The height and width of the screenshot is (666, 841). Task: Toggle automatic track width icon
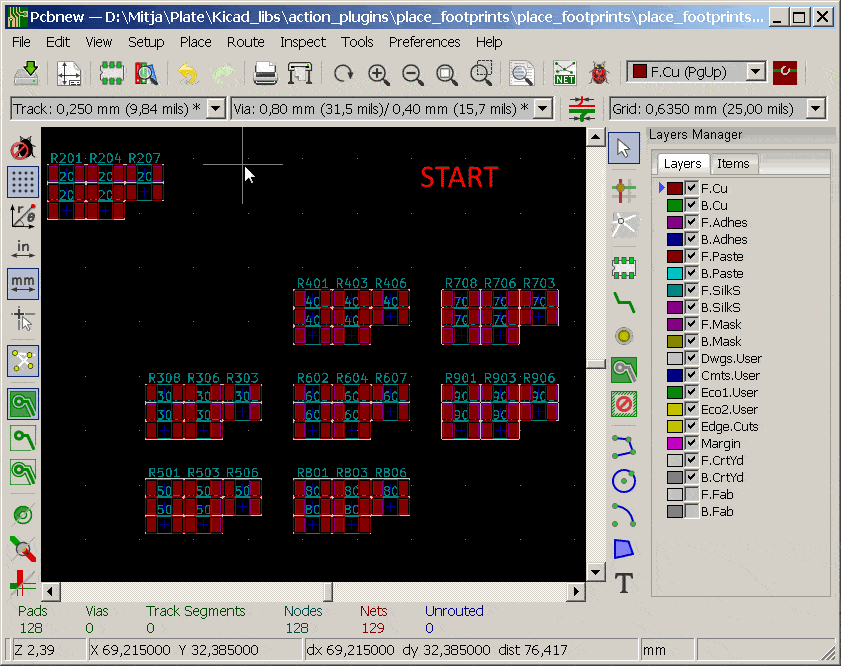pos(581,109)
